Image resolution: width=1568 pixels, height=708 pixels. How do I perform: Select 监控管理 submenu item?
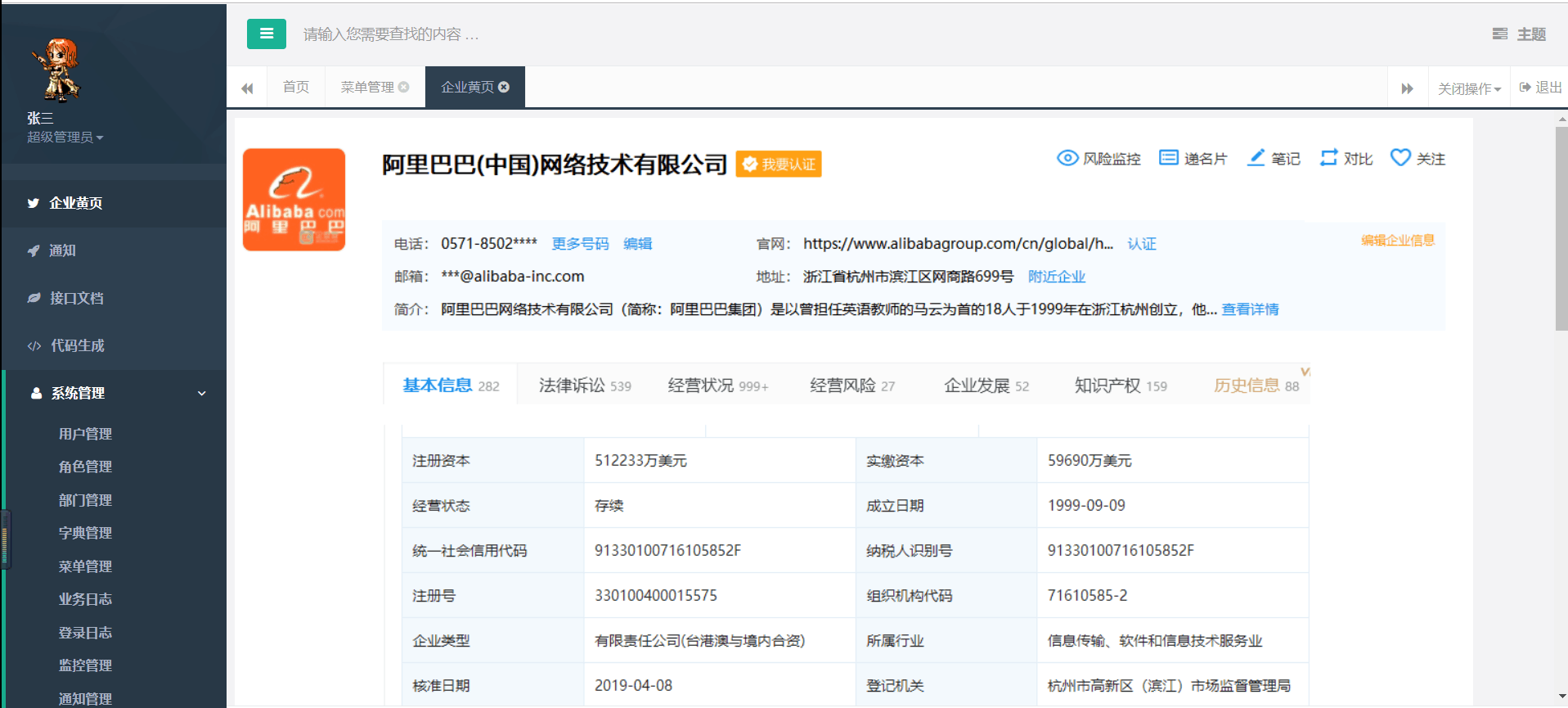pos(85,665)
